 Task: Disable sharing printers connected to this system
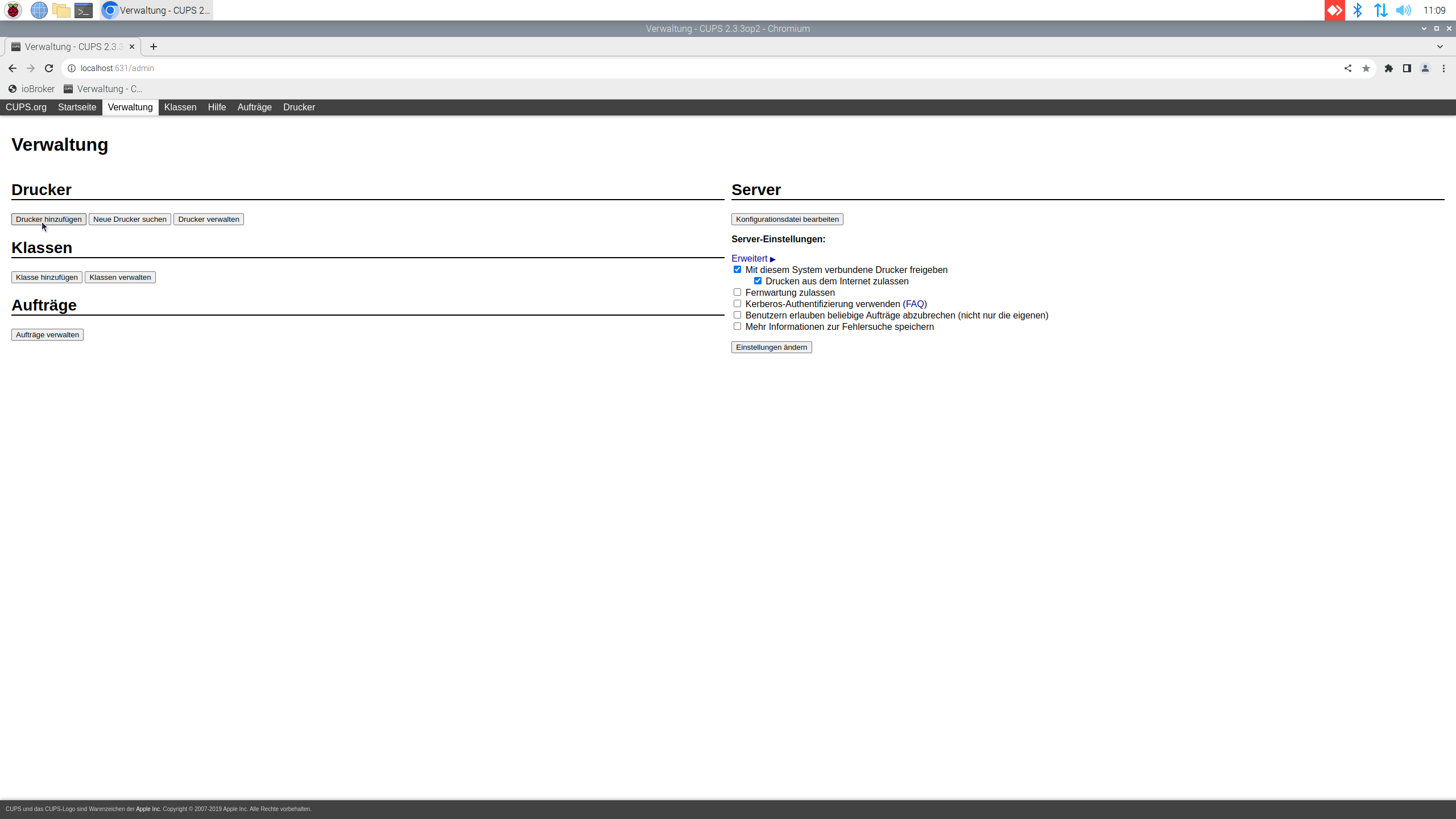coord(737,270)
